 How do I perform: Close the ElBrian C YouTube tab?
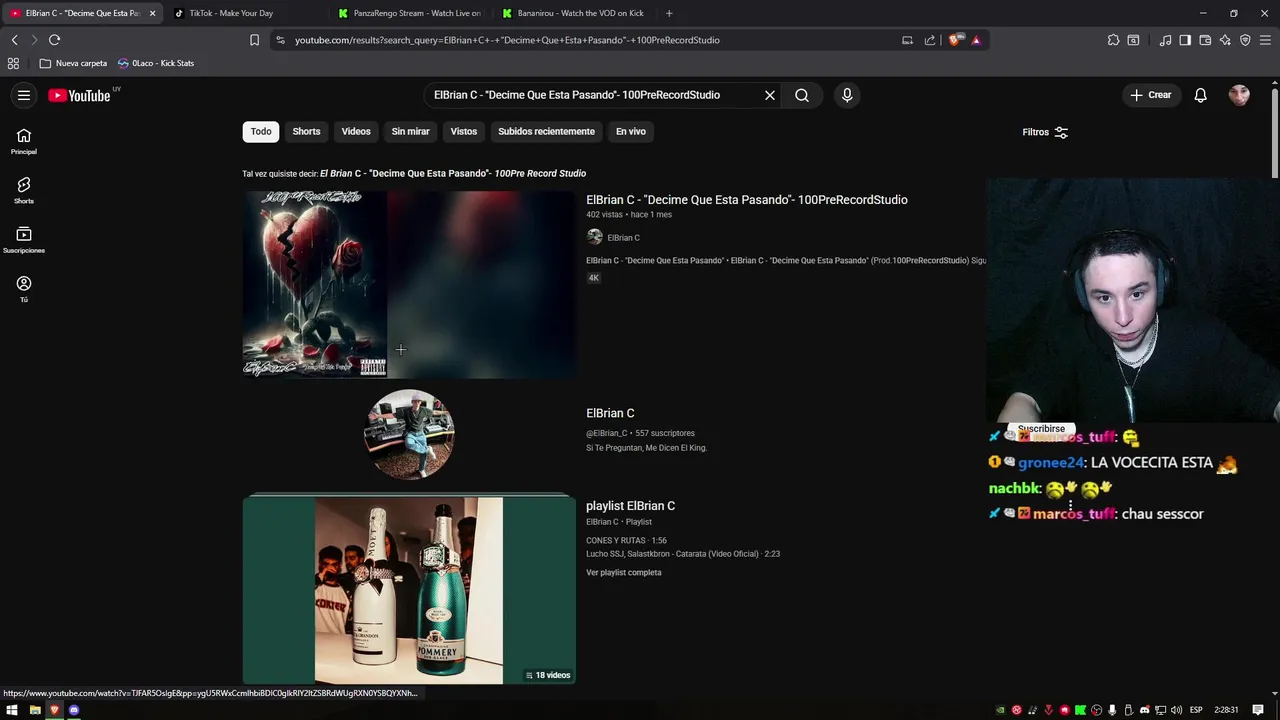point(152,13)
